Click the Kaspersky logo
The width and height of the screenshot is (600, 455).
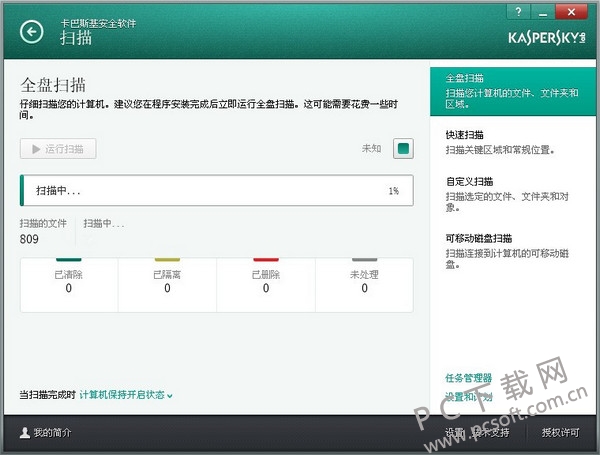point(547,38)
